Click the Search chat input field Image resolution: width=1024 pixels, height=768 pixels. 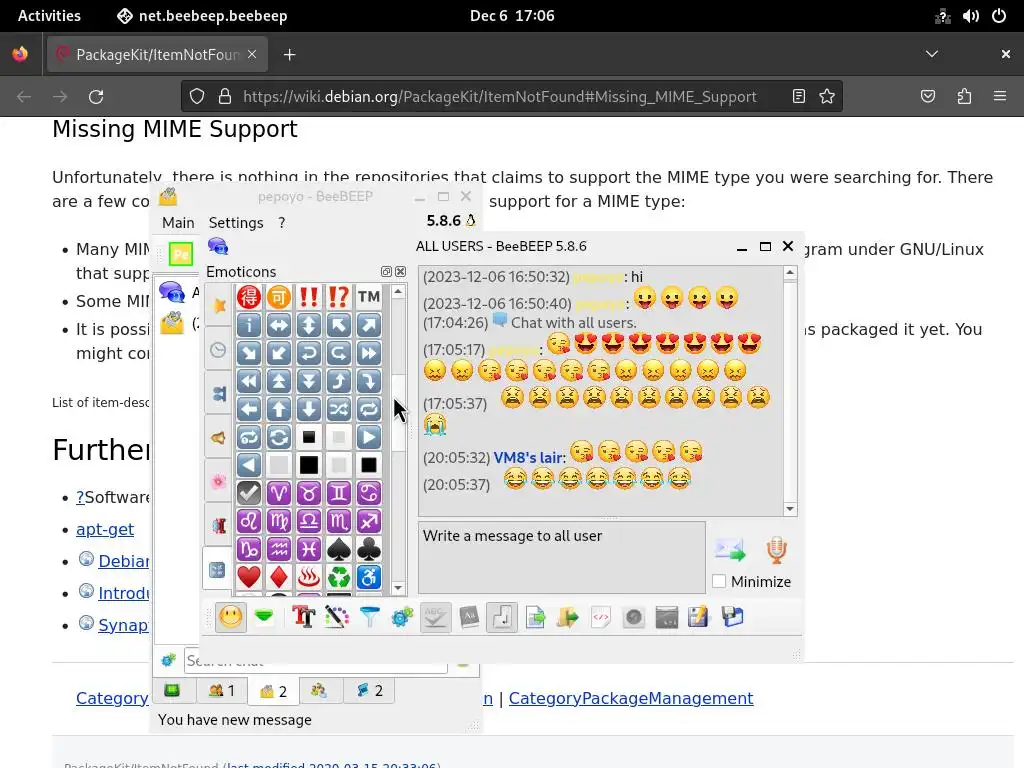click(316, 660)
